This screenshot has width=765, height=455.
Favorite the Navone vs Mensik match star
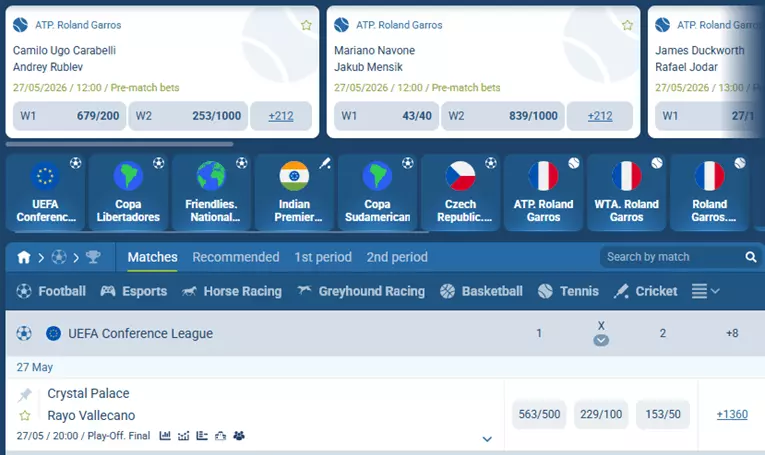(x=627, y=25)
